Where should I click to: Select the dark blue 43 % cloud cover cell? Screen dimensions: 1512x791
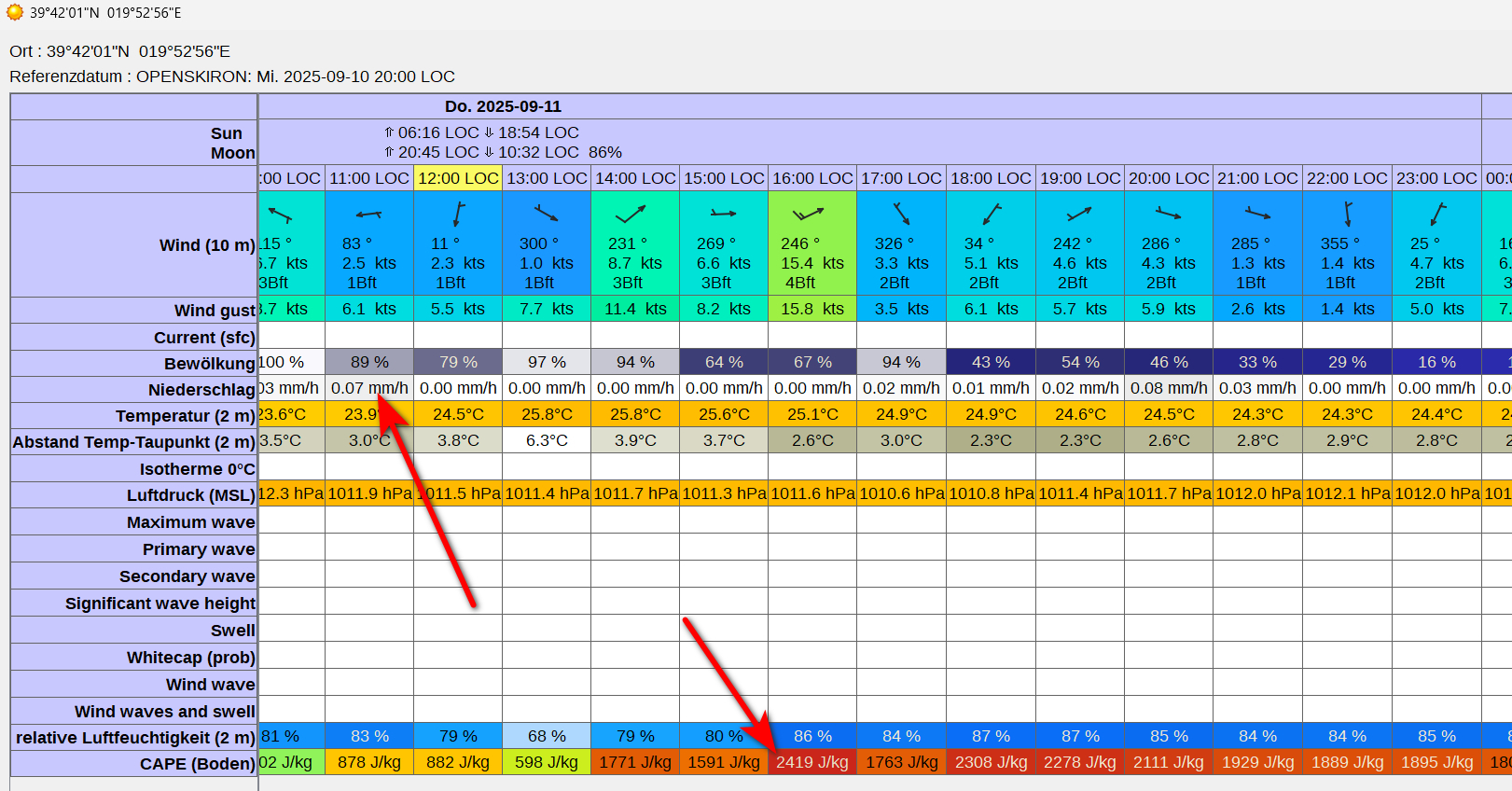point(991,362)
